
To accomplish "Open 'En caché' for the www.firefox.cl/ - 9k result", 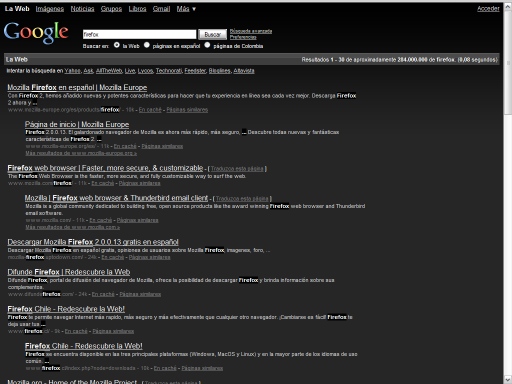I will (76, 331).
